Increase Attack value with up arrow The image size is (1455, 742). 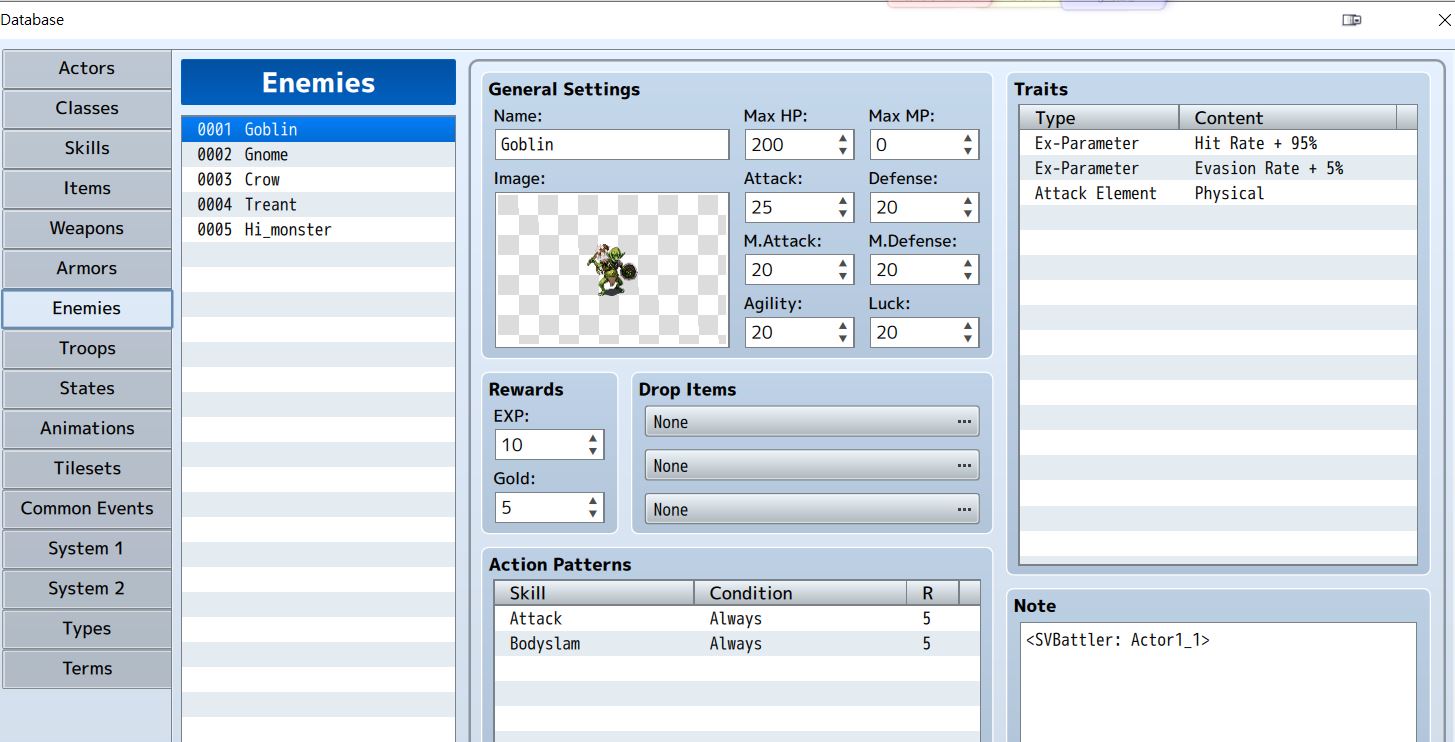point(843,201)
